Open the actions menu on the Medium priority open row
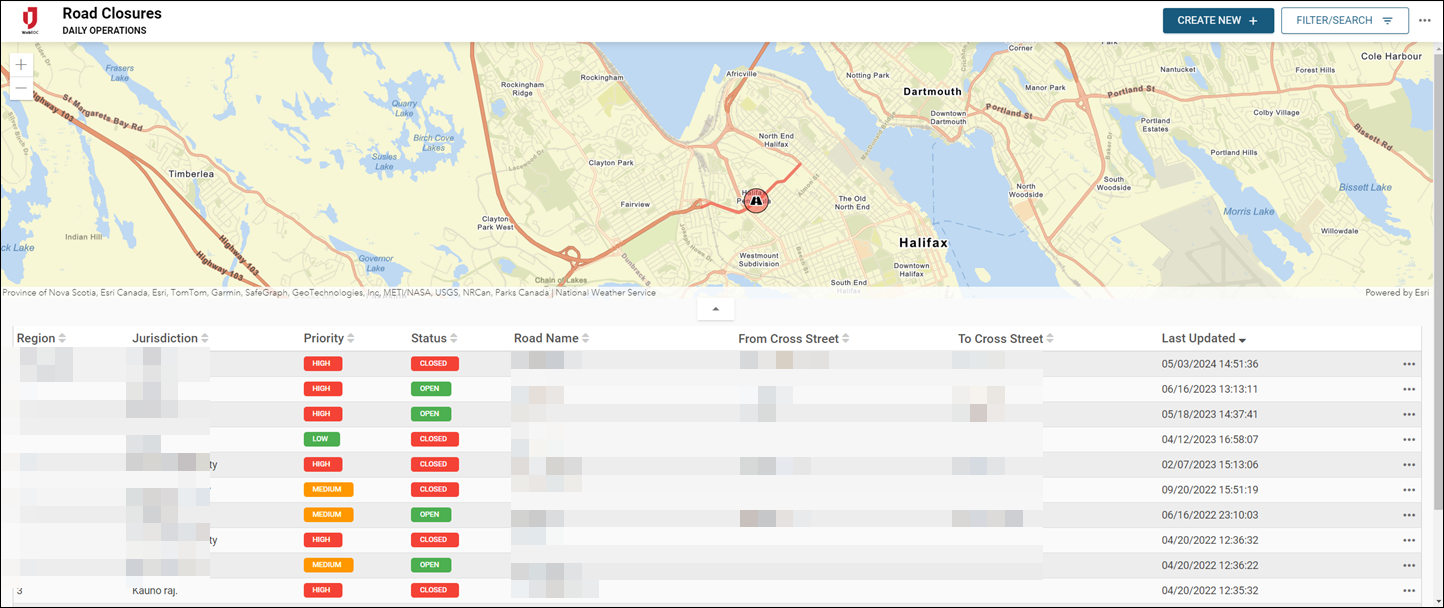 coord(1410,514)
